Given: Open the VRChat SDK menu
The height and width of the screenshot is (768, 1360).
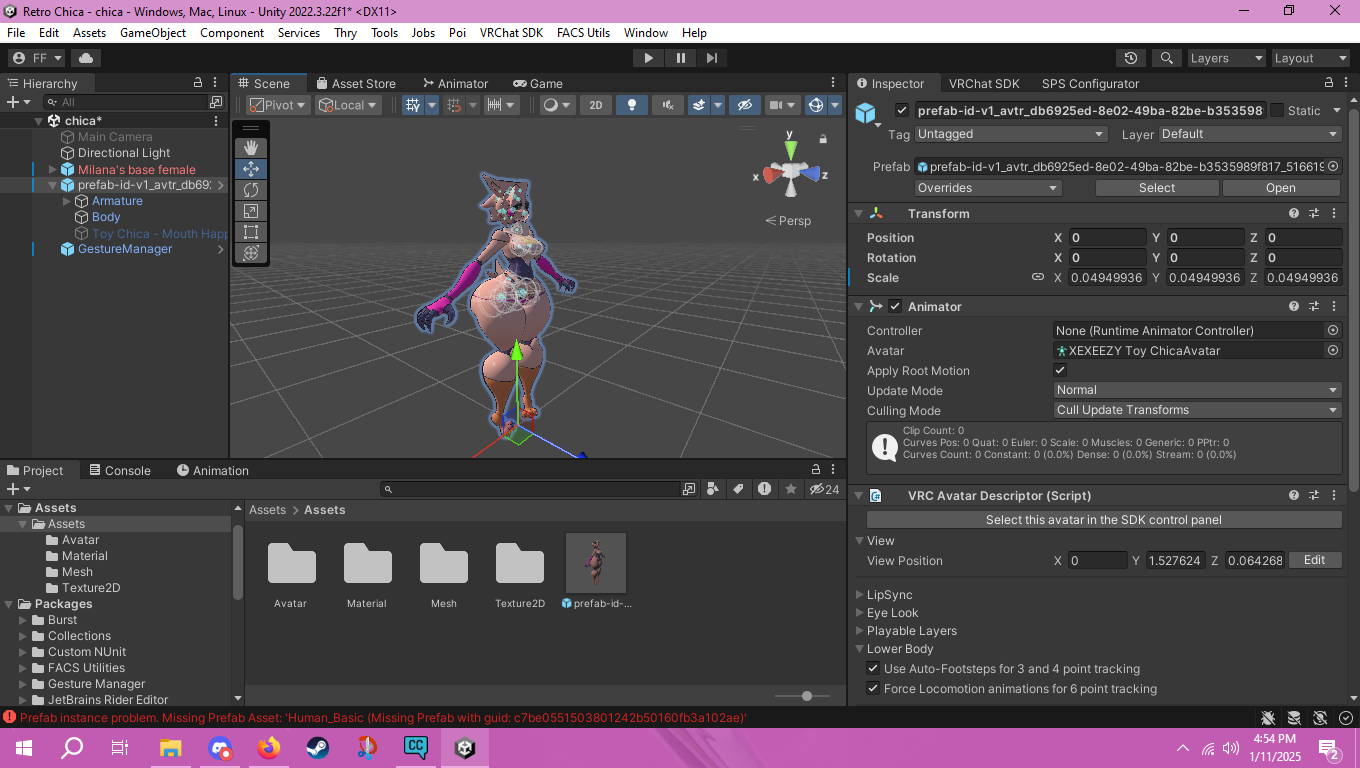Looking at the screenshot, I should coord(511,33).
